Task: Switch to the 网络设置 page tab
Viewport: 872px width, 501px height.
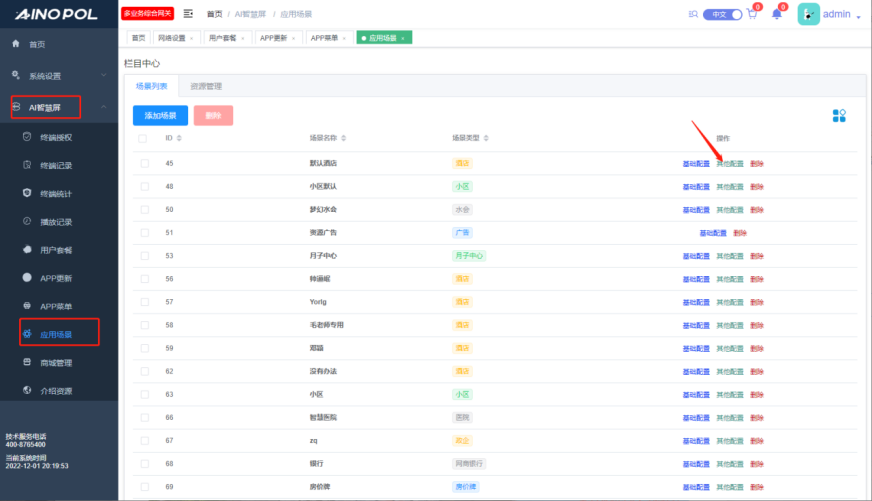Action: click(172, 37)
